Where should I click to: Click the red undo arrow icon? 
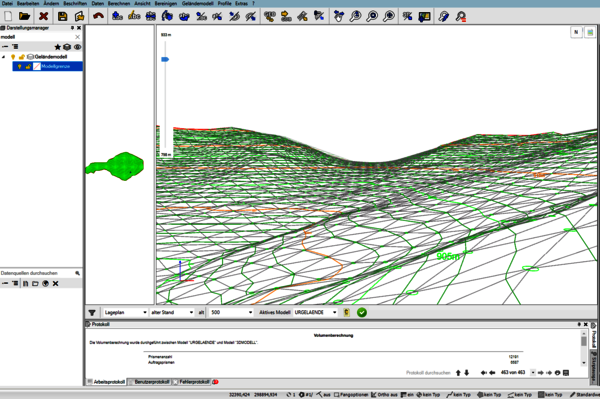98,16
